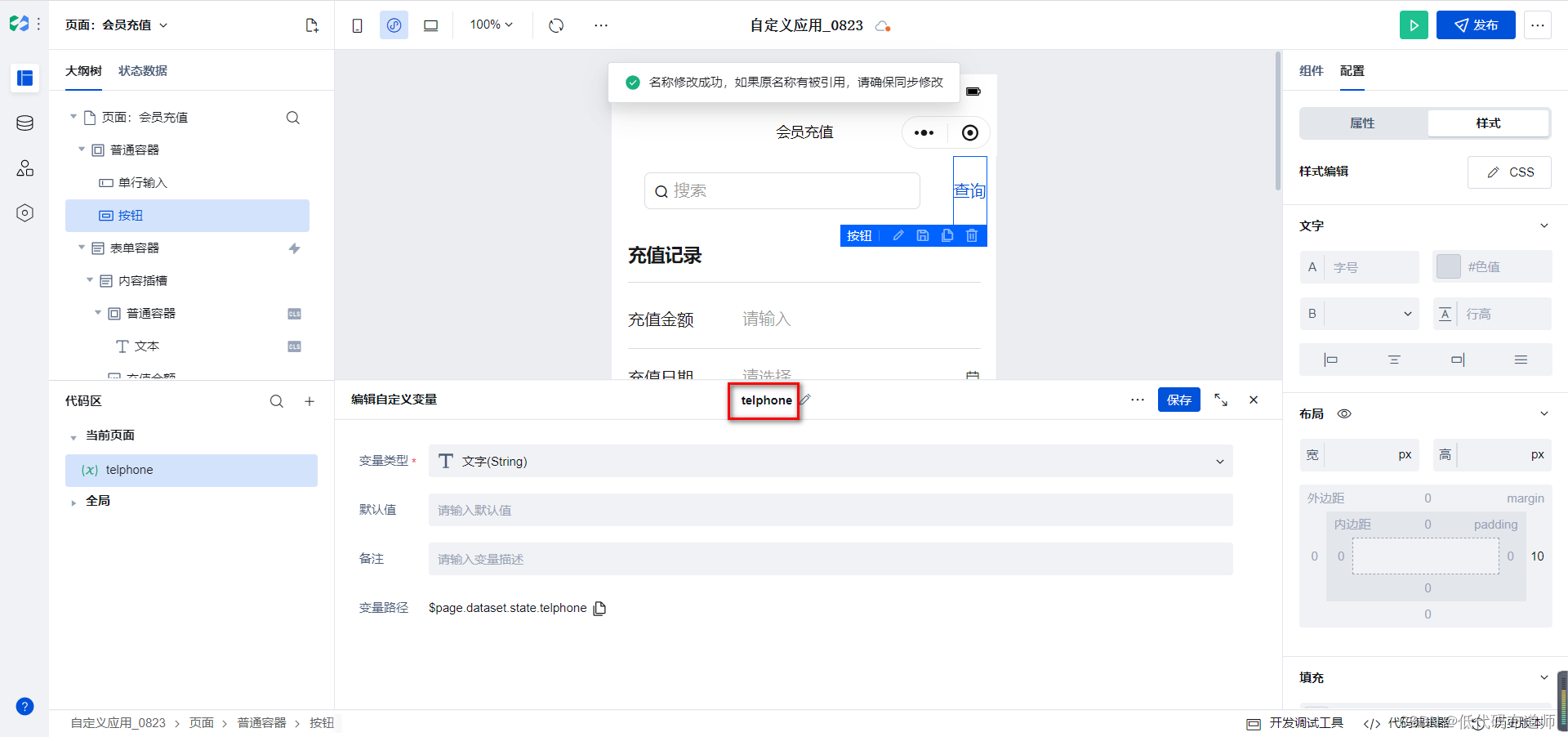Expand the 全局 code group
The height and width of the screenshot is (737, 1568).
(73, 502)
